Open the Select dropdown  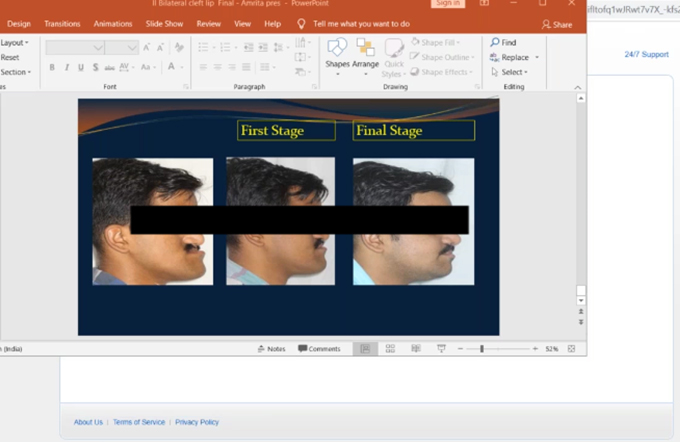coord(509,72)
